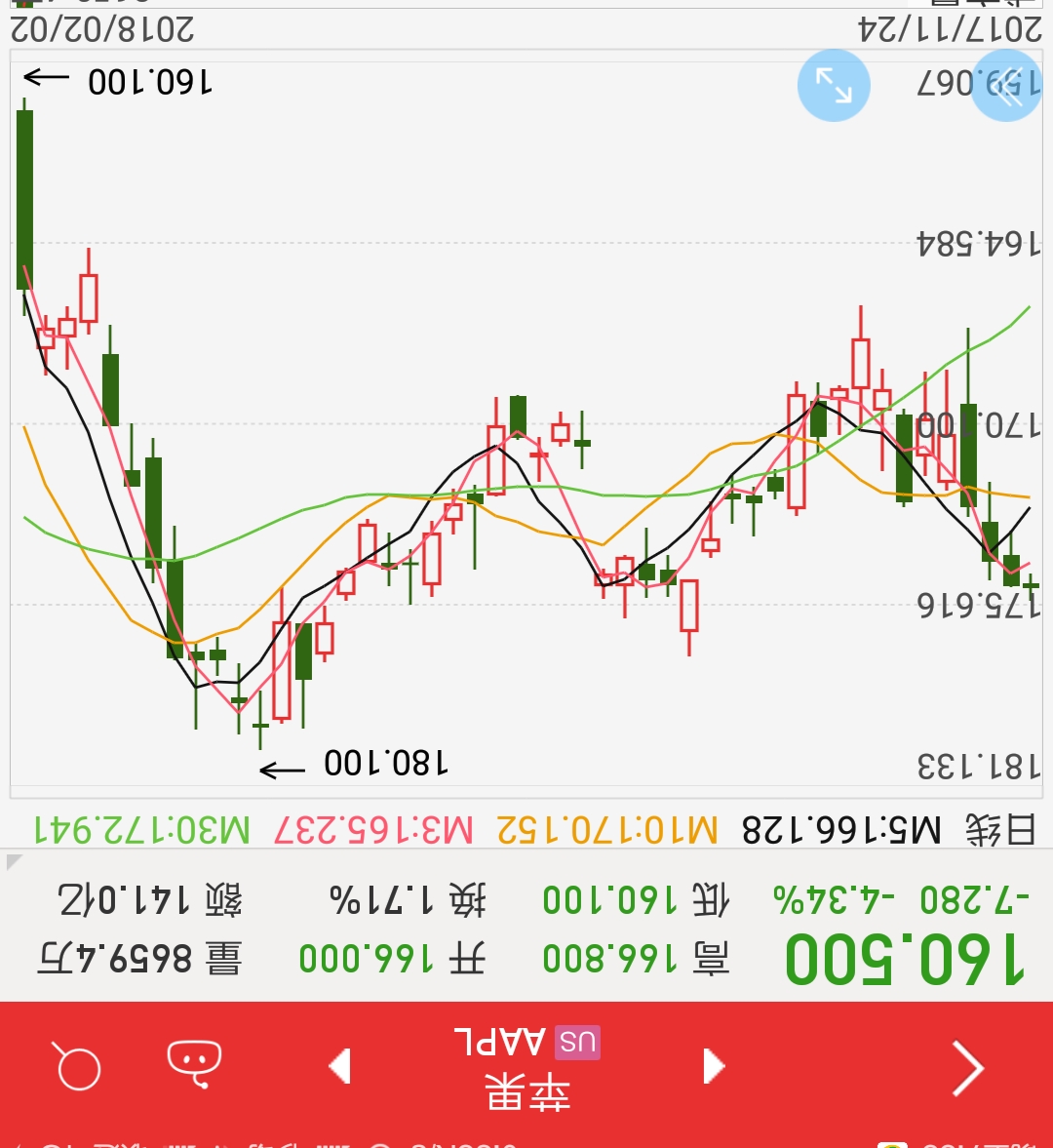
Task: Tap the 180.100 high marker on chart
Action: coord(385,763)
